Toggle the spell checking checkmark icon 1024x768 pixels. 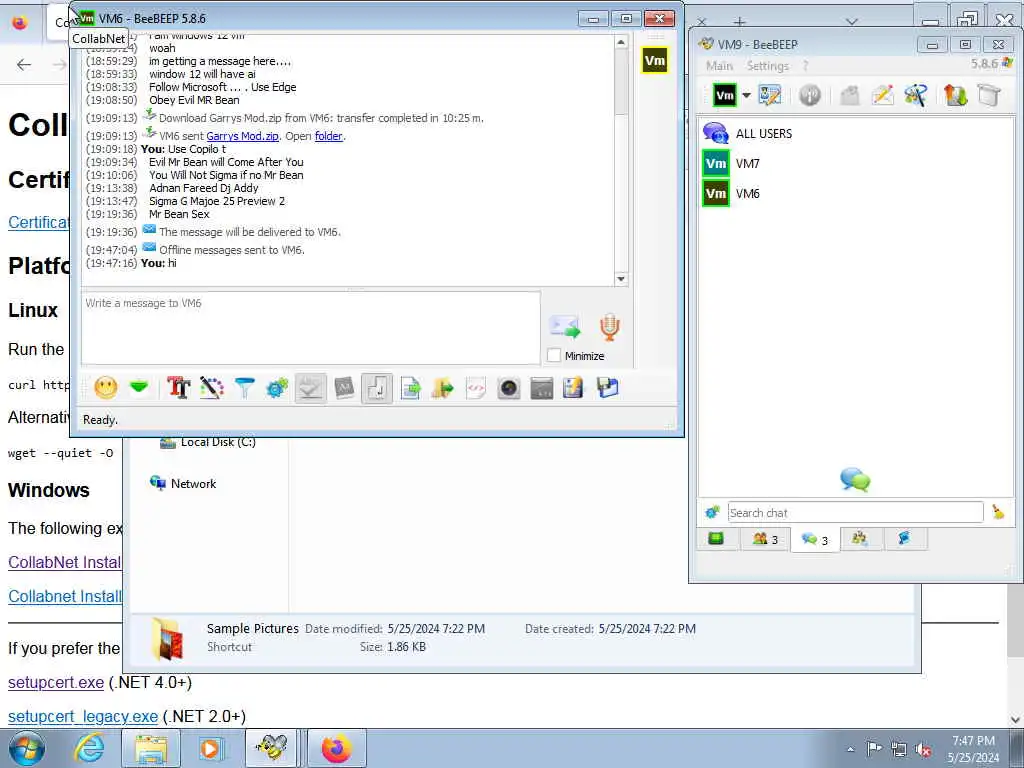pos(310,389)
